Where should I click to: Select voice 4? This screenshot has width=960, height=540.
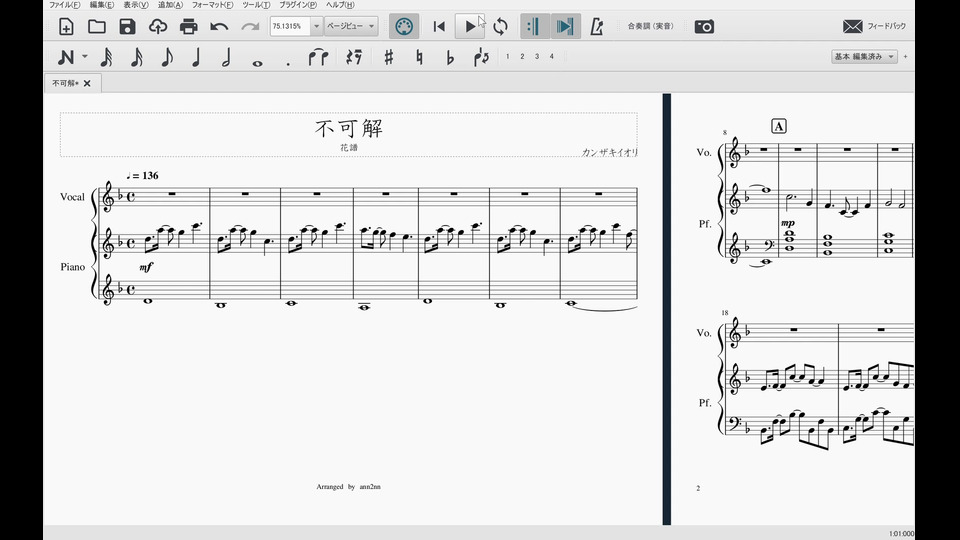pos(552,56)
